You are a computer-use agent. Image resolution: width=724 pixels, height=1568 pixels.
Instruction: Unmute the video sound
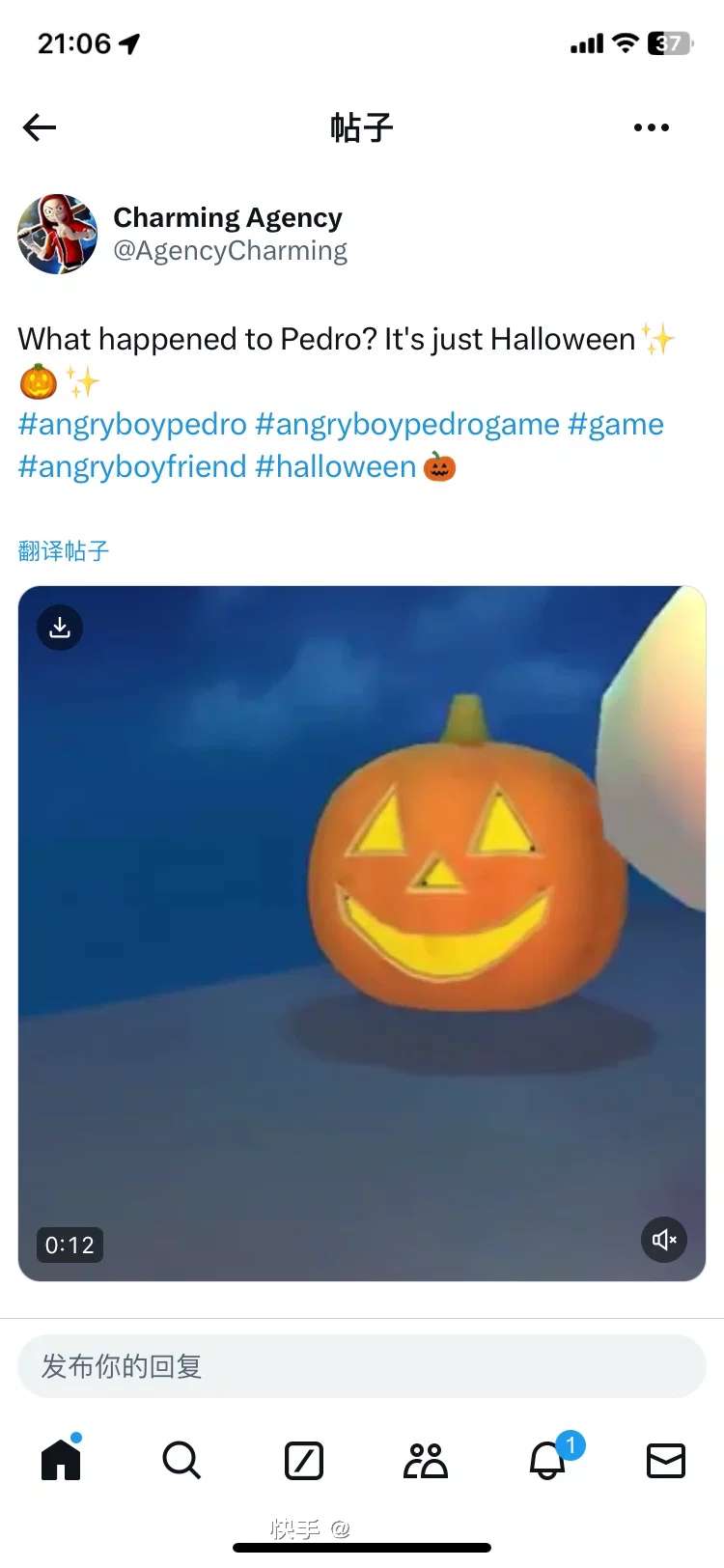click(x=664, y=1240)
